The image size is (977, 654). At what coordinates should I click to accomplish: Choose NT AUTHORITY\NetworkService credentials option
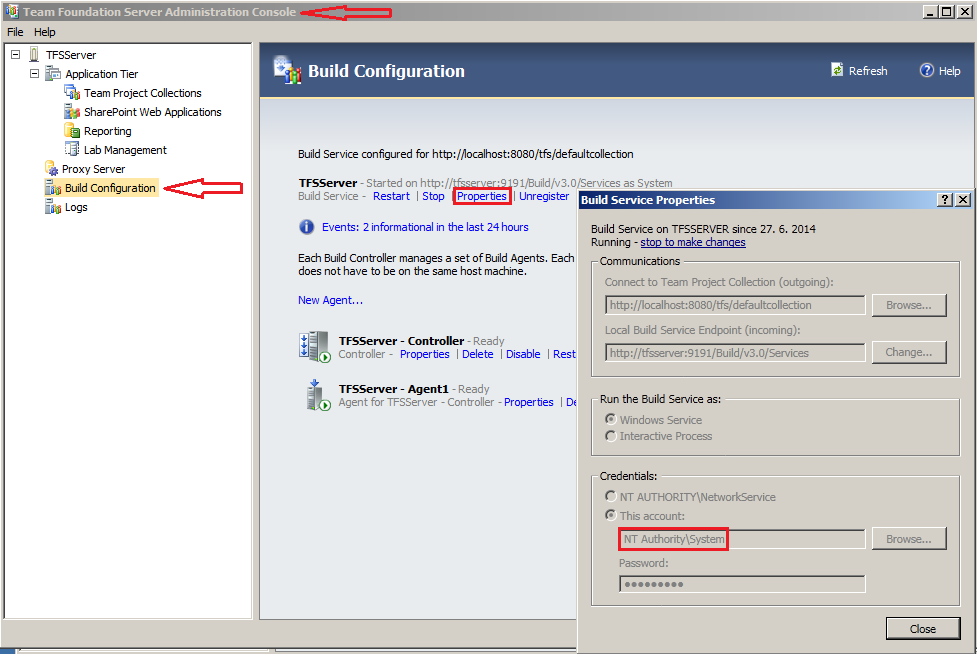pyautogui.click(x=611, y=496)
